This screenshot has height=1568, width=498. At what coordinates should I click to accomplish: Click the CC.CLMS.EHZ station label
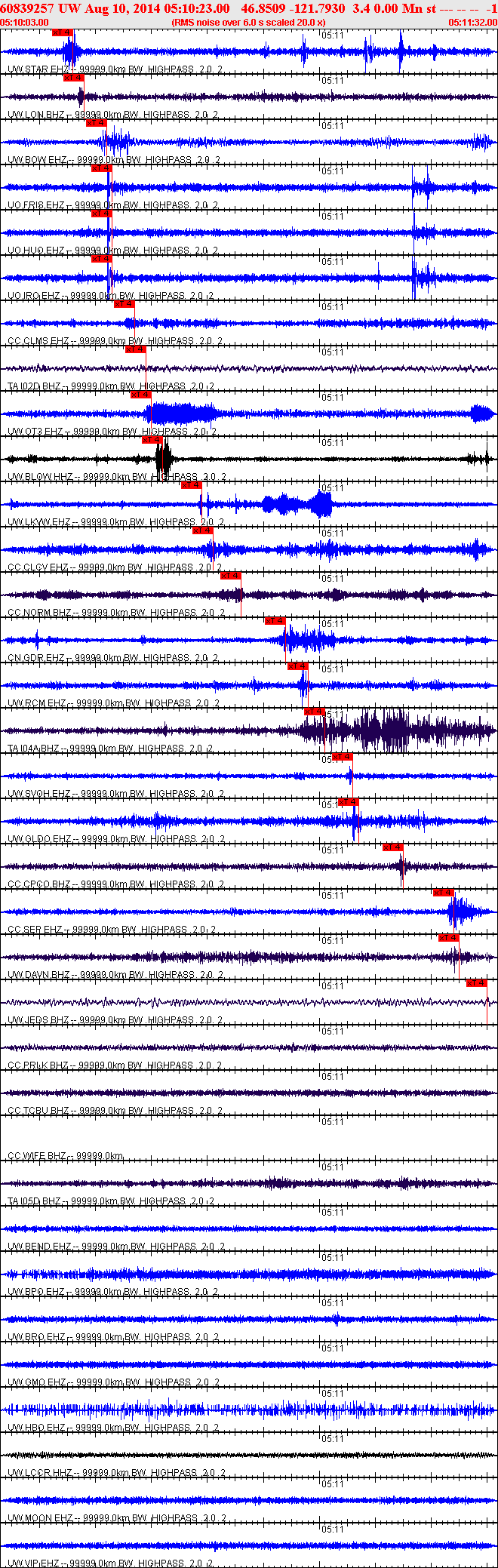tap(39, 341)
